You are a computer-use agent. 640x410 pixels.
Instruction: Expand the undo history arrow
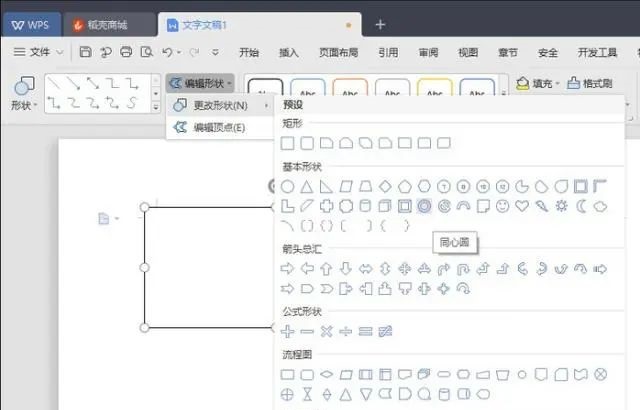pos(179,52)
